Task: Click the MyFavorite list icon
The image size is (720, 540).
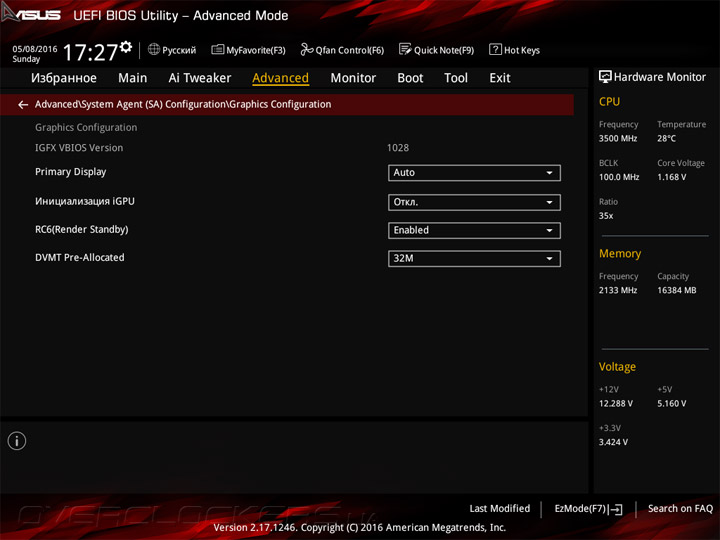Action: (x=217, y=49)
